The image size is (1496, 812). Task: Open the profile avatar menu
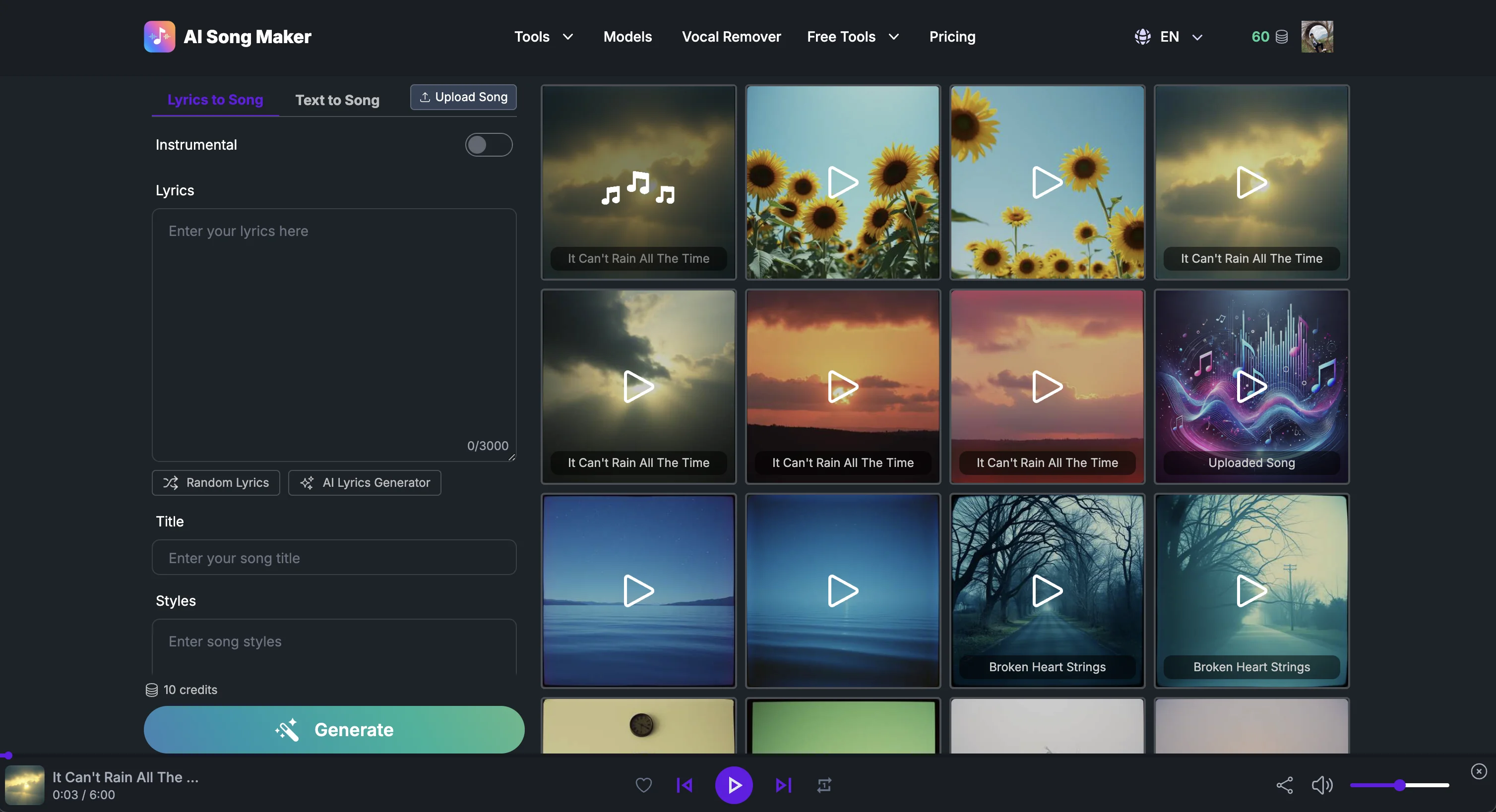(x=1317, y=37)
